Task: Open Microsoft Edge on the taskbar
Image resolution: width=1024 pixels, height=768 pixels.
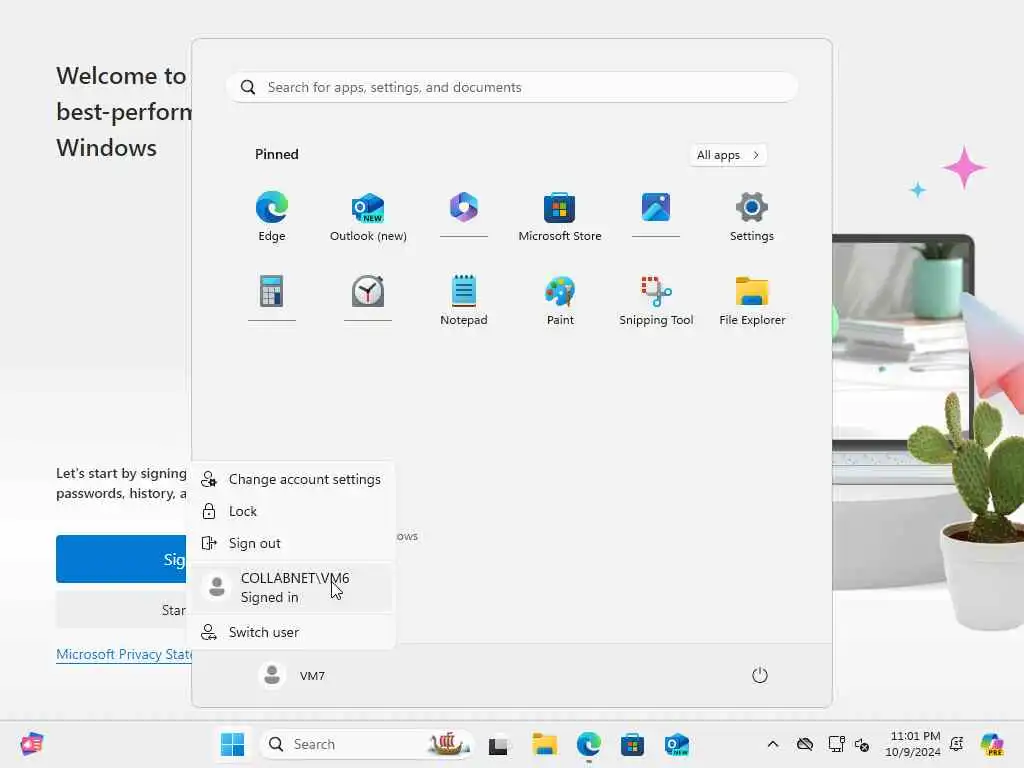Action: 588,744
